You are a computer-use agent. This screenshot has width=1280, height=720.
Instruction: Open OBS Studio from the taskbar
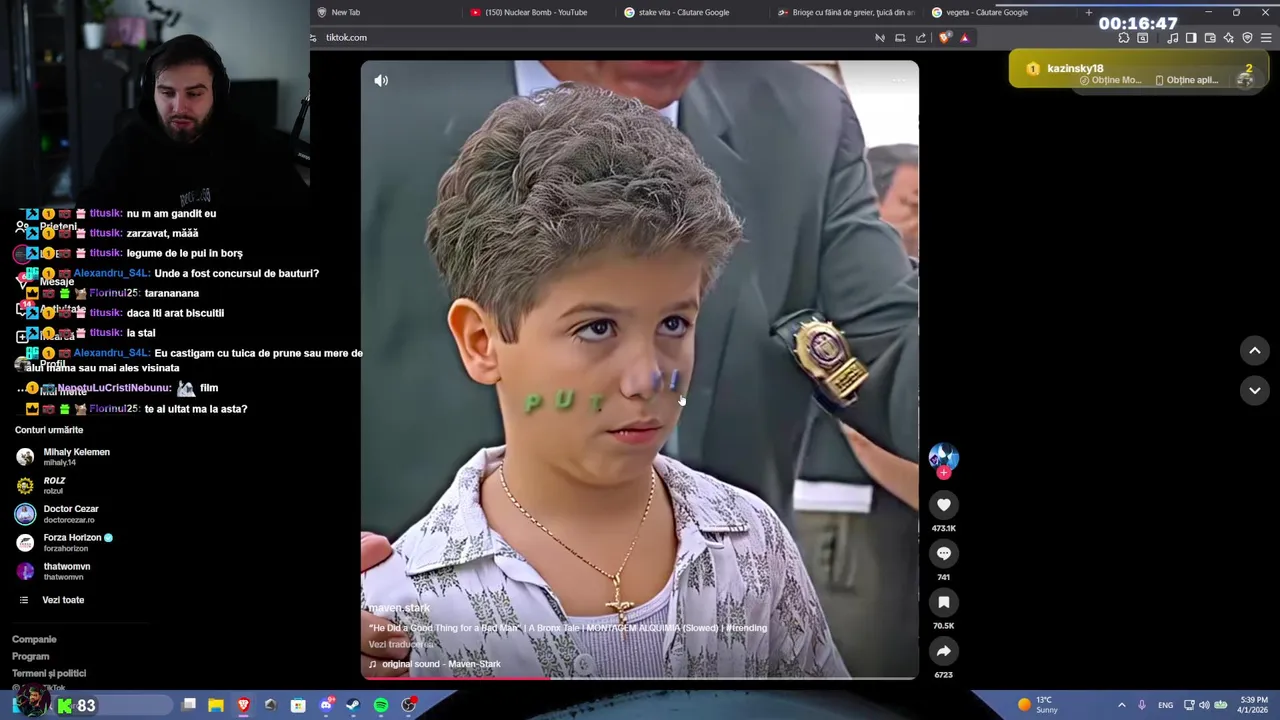[408, 705]
